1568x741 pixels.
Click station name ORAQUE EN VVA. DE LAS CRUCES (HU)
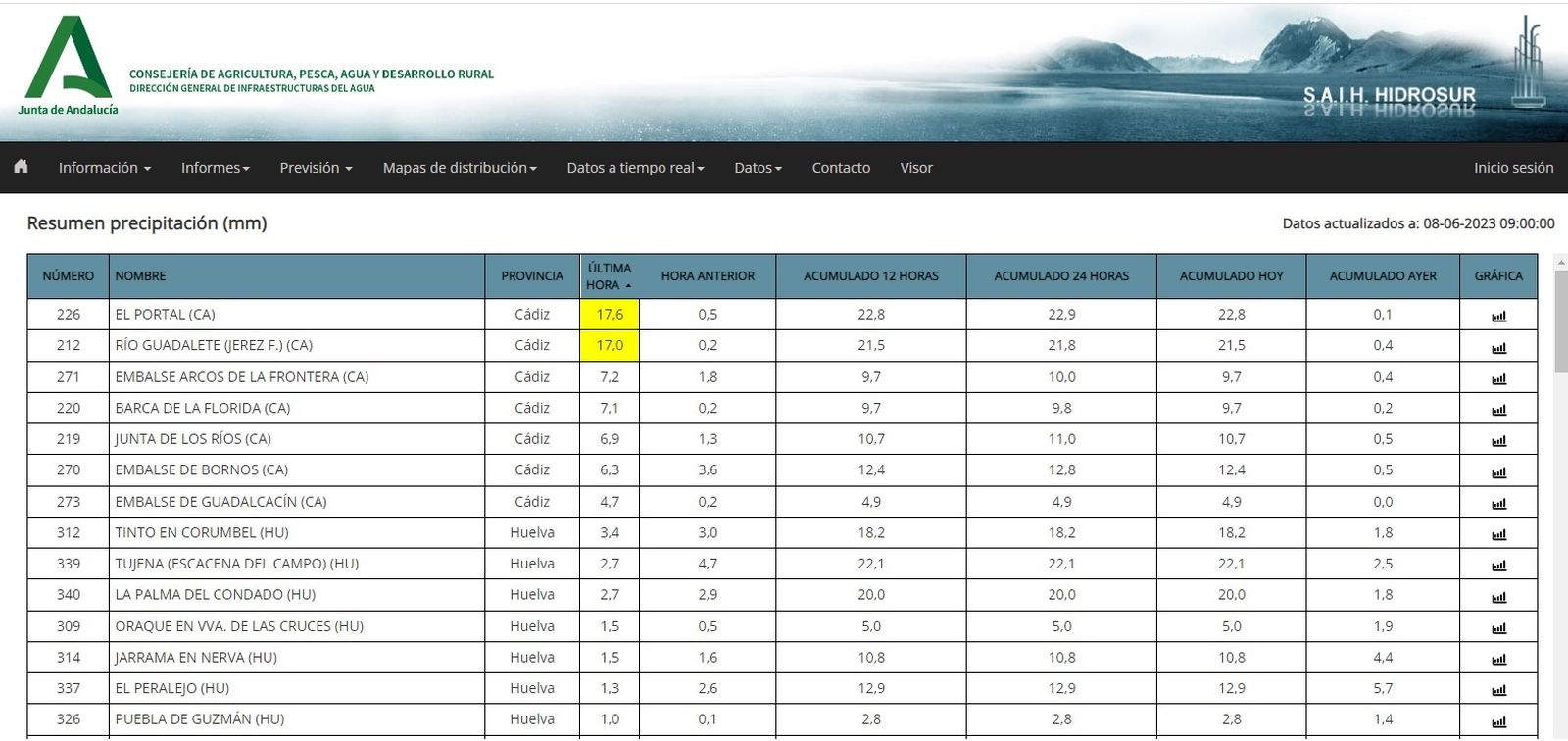pos(239,626)
